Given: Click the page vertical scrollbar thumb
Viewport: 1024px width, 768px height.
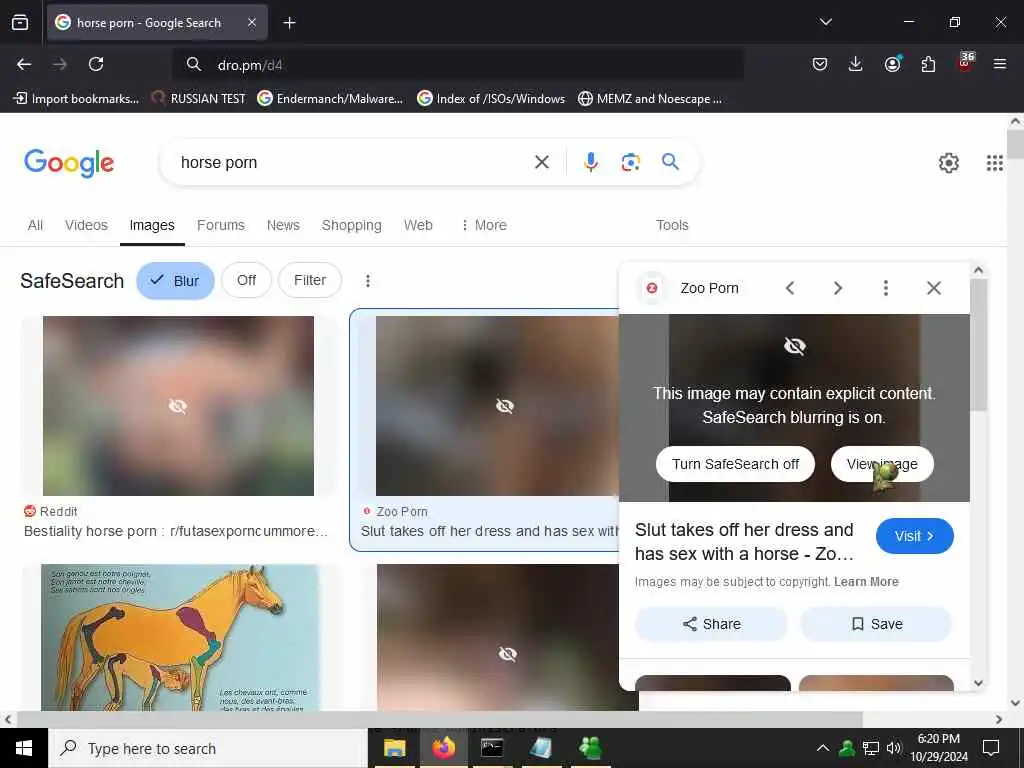Looking at the screenshot, I should (x=1016, y=144).
